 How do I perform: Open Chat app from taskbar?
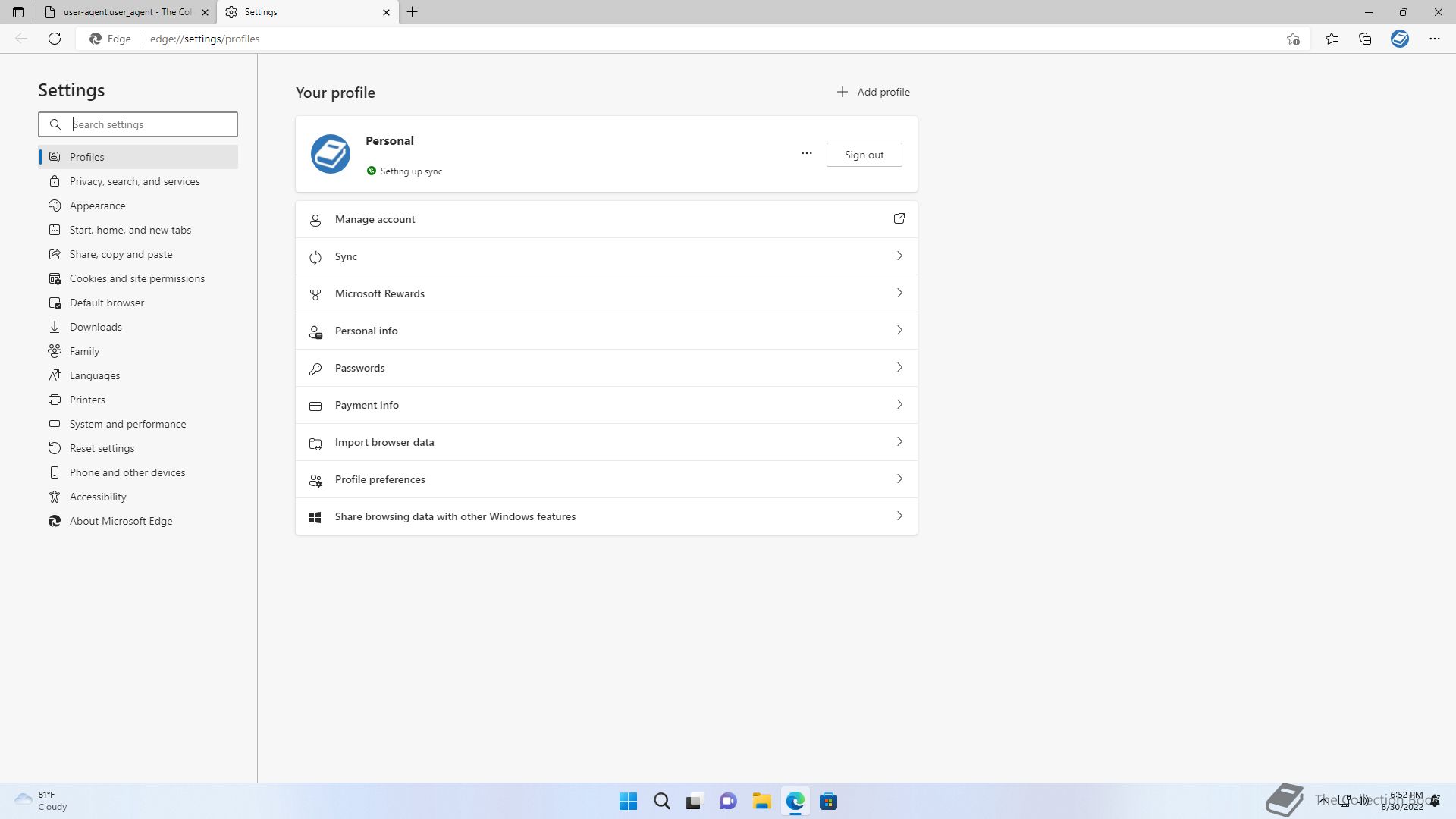click(728, 802)
